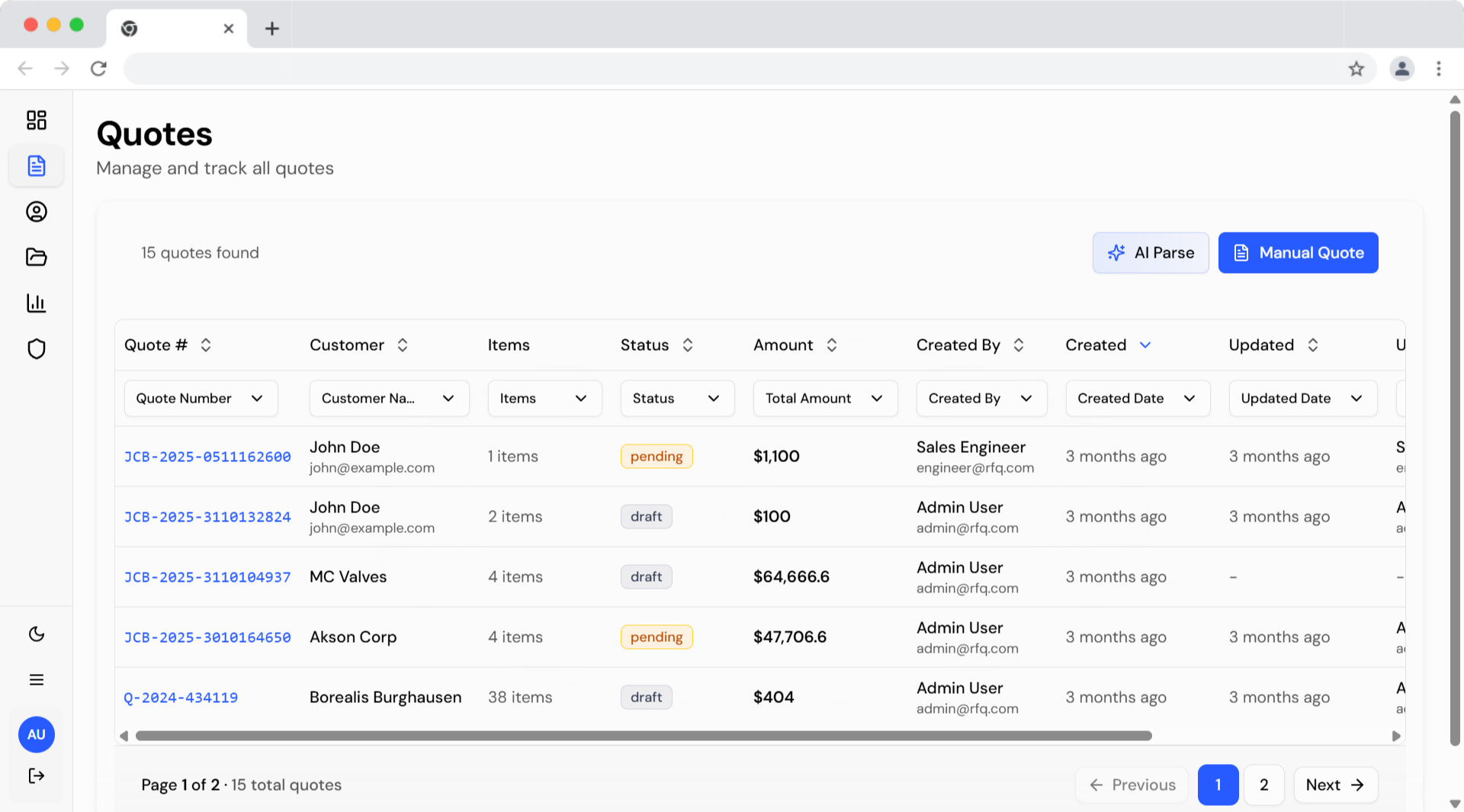Open the folder icon in sidebar
The image size is (1464, 812).
36,257
